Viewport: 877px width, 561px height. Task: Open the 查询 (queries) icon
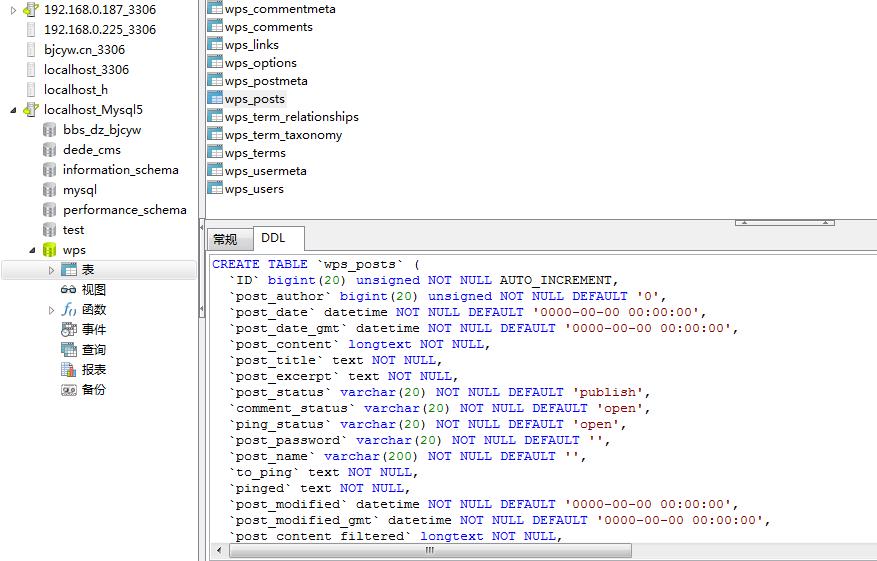[x=68, y=350]
